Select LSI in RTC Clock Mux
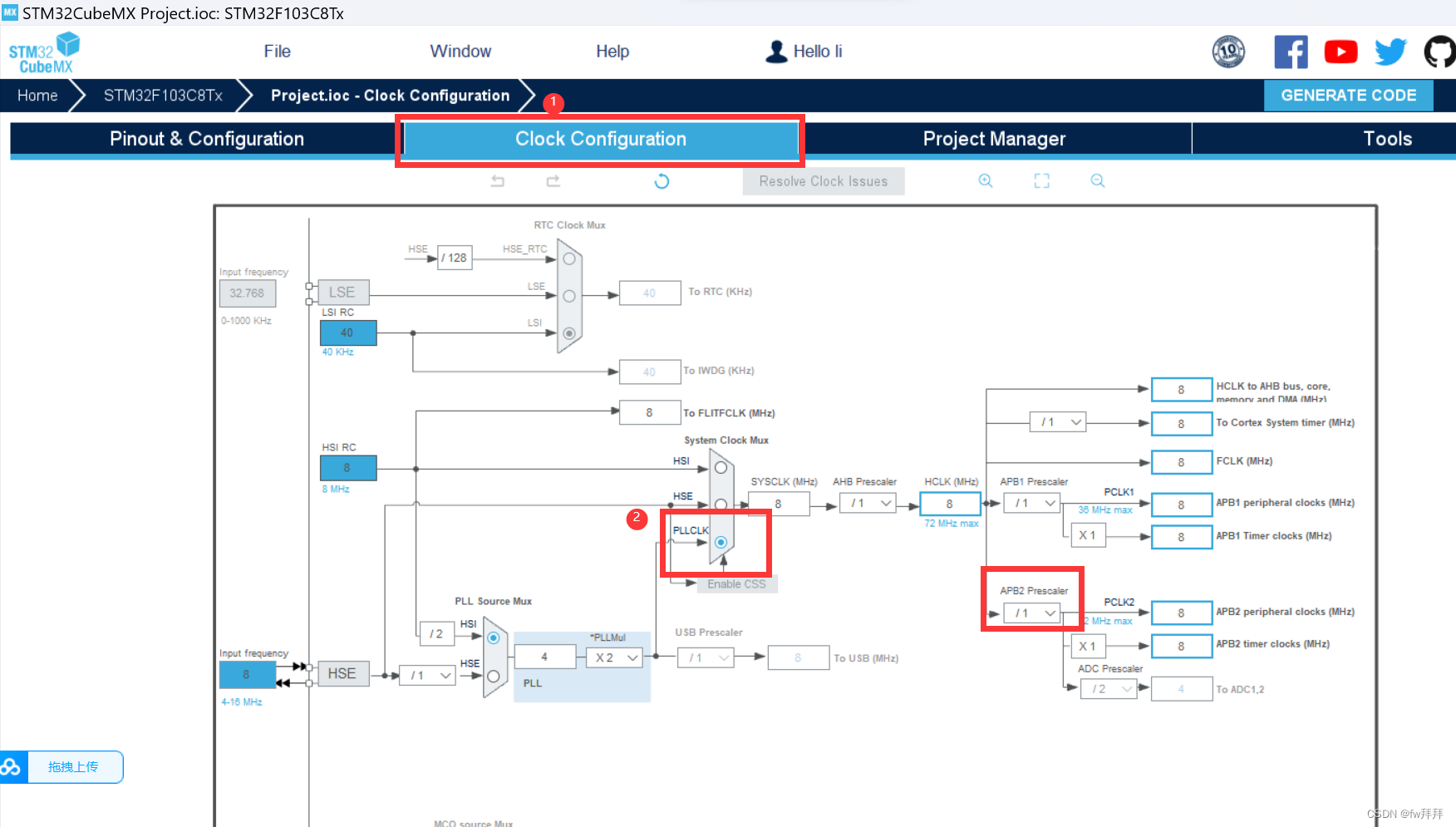 pos(569,333)
